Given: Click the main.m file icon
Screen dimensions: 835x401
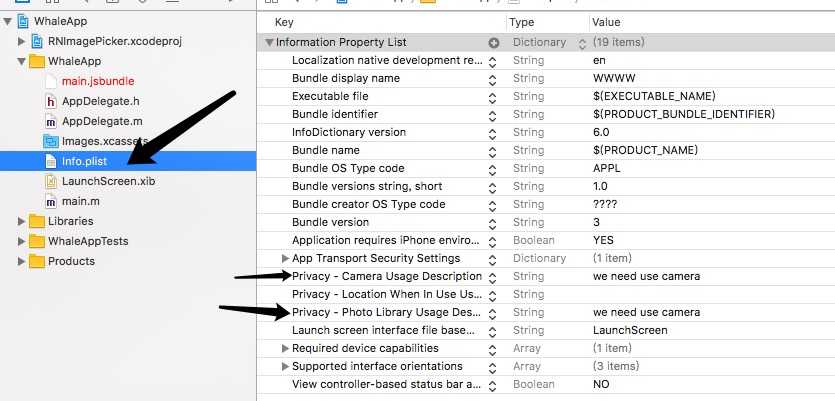Looking at the screenshot, I should pos(52,201).
